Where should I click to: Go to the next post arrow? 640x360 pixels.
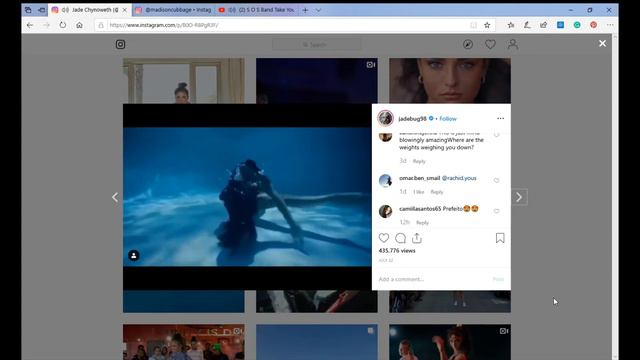point(519,197)
